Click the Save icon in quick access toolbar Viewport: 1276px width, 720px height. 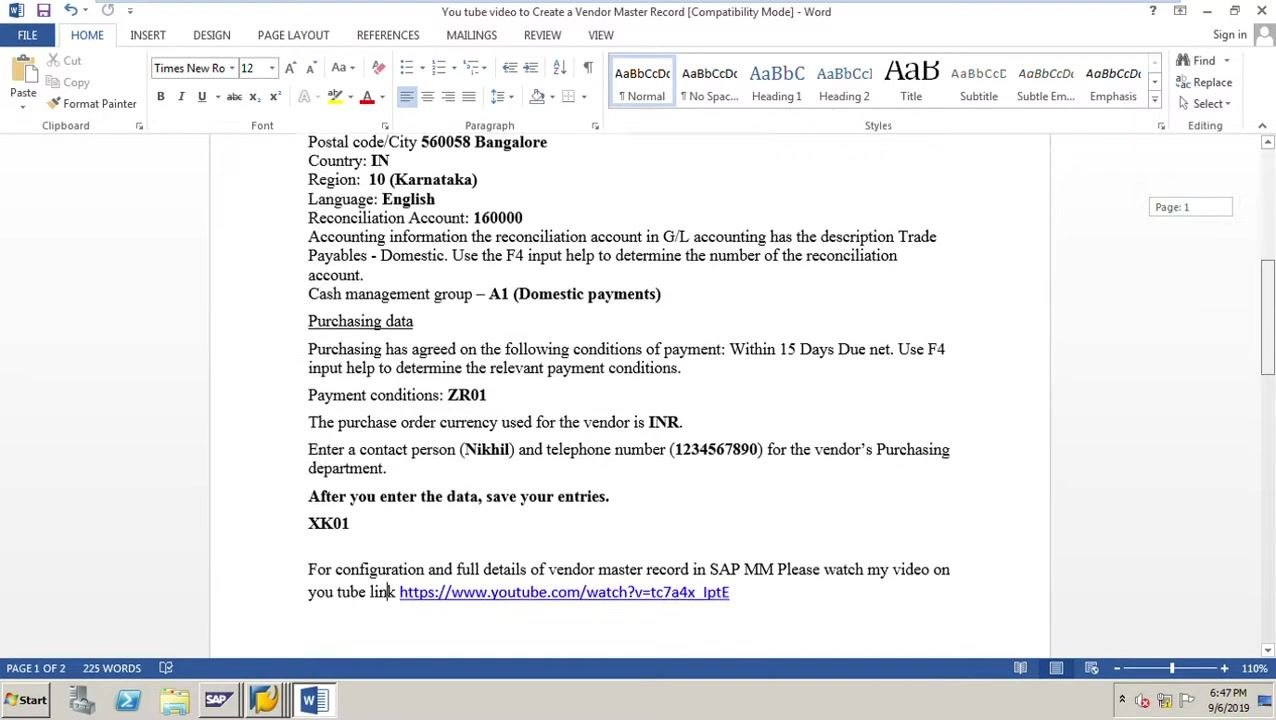tap(43, 11)
